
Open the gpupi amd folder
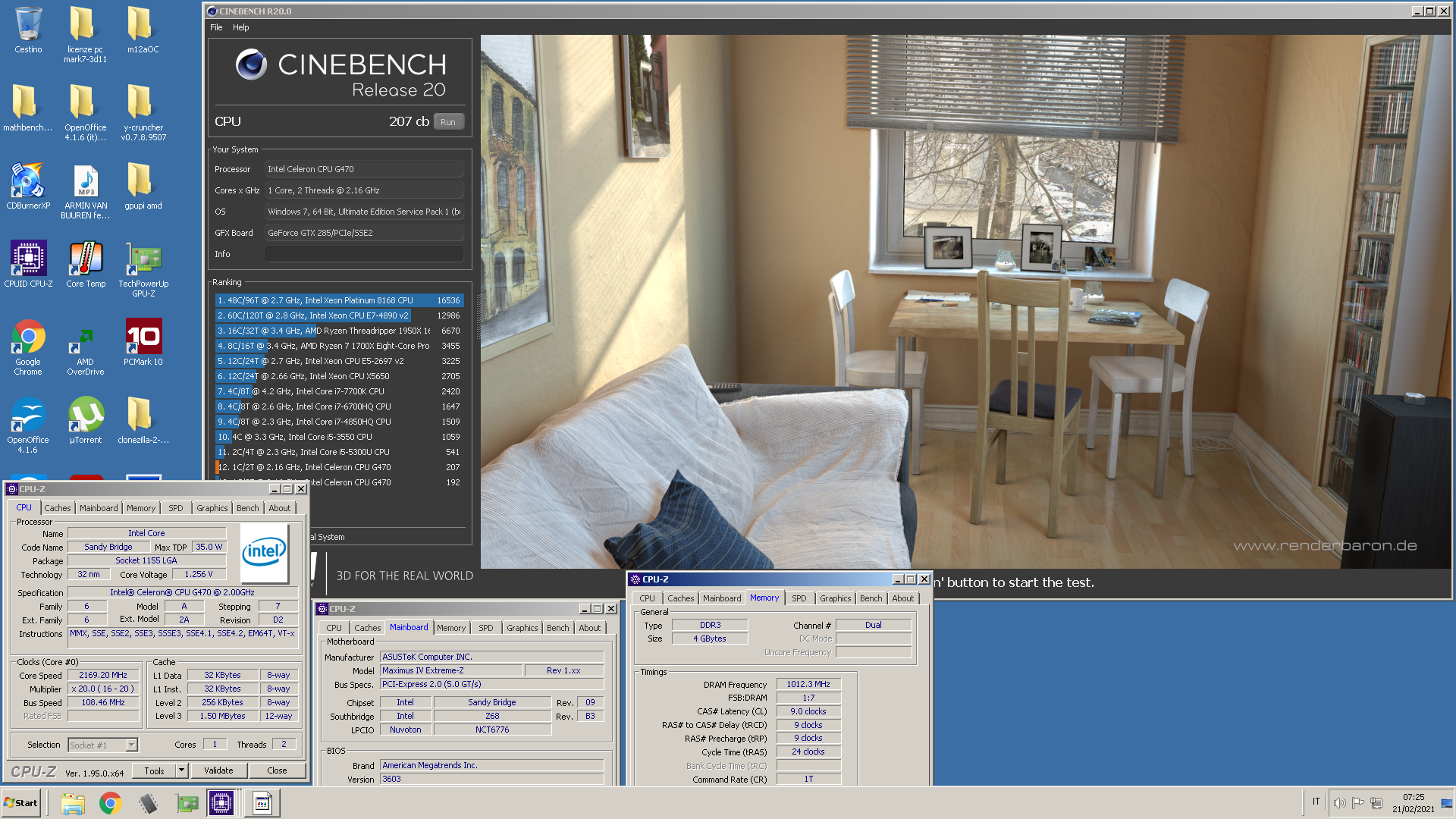pyautogui.click(x=143, y=186)
